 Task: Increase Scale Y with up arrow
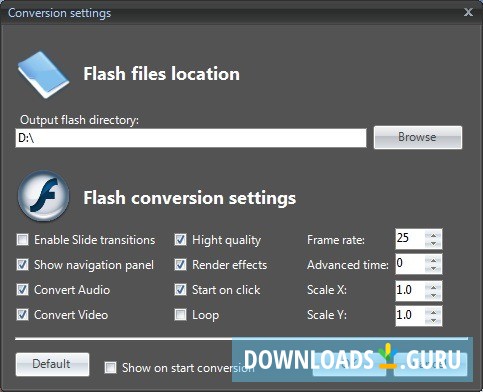coord(433,312)
